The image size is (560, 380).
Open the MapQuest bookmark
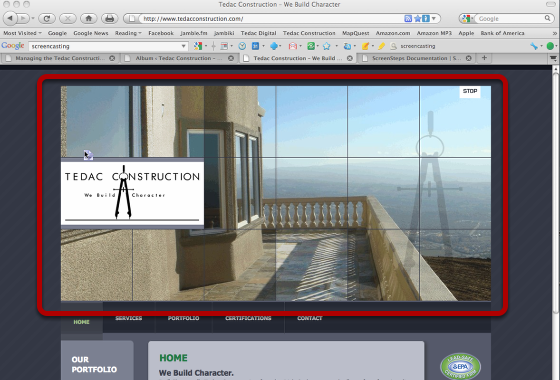pos(355,33)
